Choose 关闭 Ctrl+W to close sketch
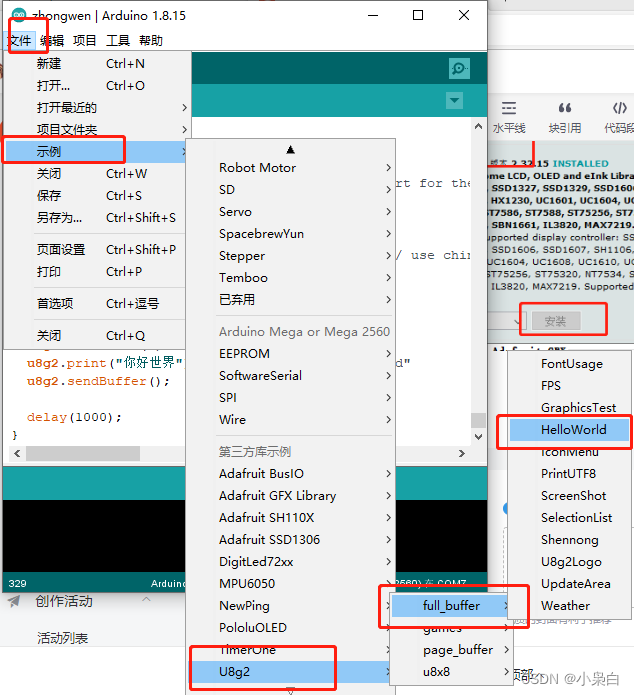This screenshot has height=695, width=634. coord(94,174)
